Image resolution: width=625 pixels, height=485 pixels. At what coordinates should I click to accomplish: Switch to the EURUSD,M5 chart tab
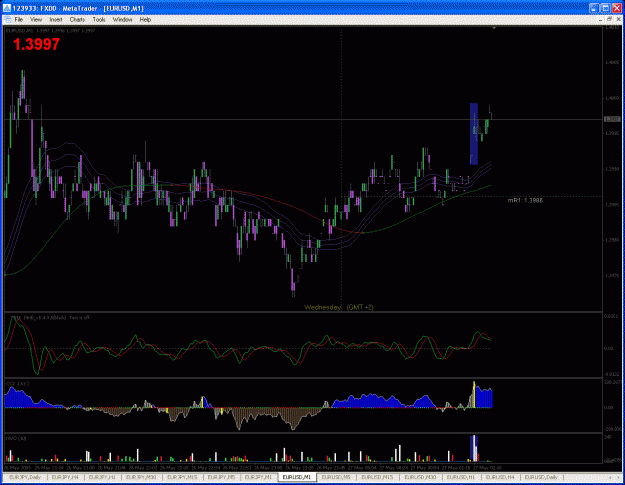336,477
